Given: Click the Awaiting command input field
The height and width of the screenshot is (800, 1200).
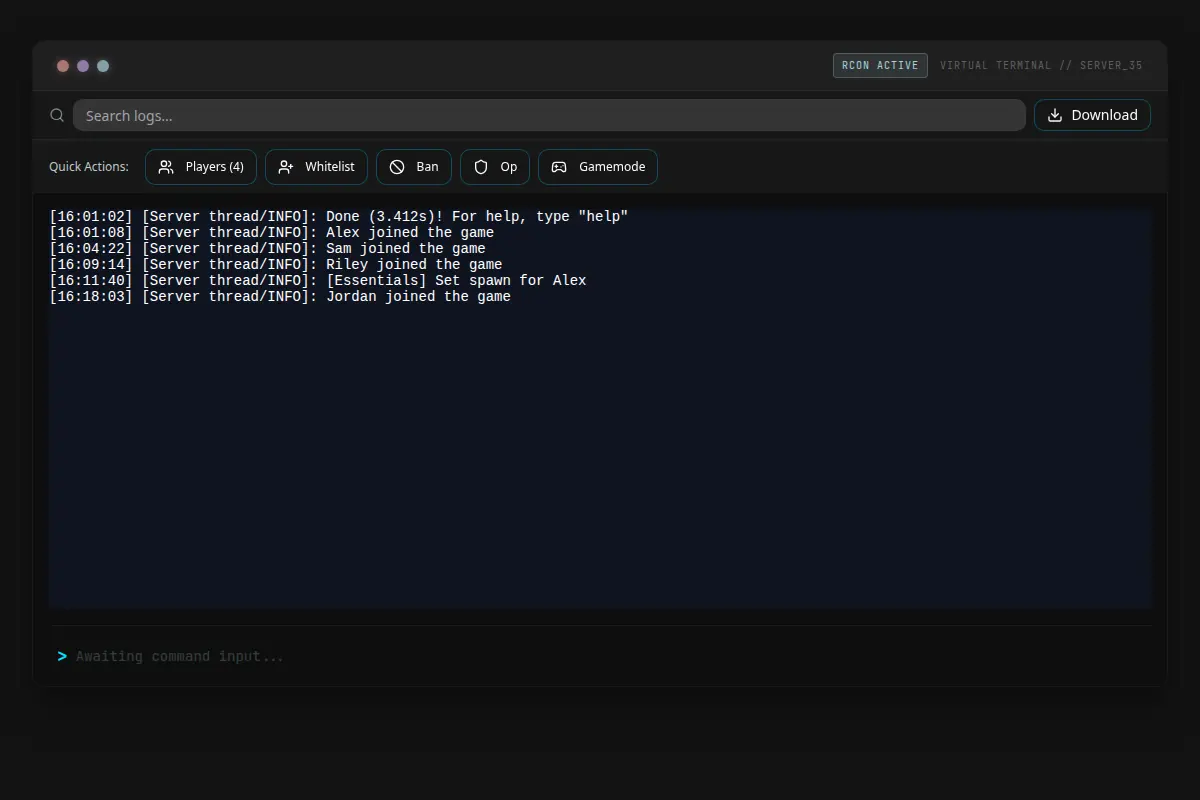Looking at the screenshot, I should click(x=612, y=656).
